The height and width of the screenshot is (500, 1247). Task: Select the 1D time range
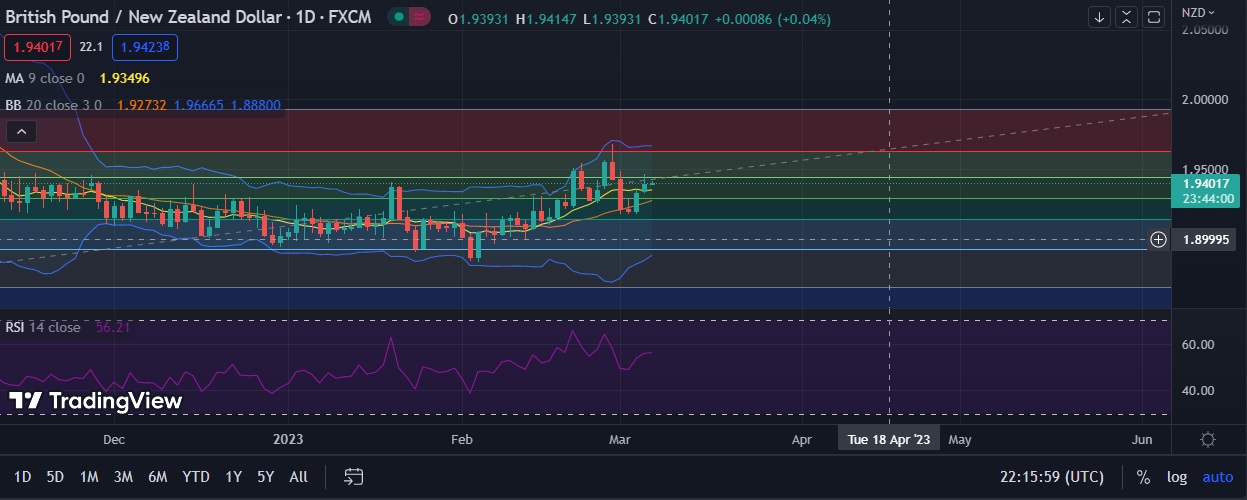pos(22,477)
